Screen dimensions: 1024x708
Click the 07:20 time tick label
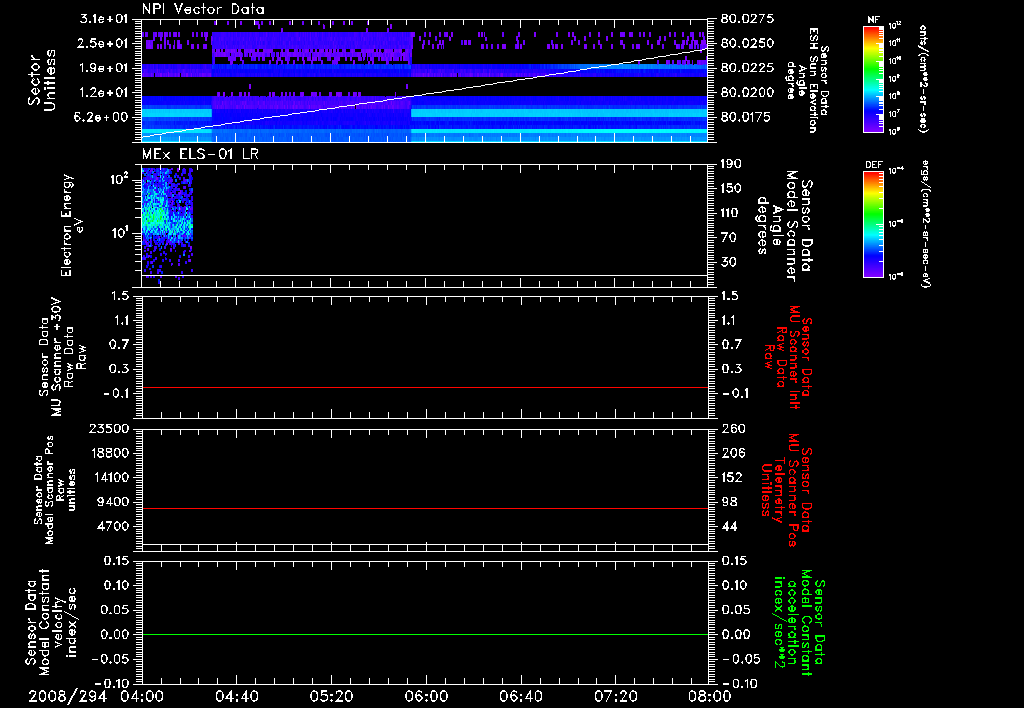coord(615,696)
